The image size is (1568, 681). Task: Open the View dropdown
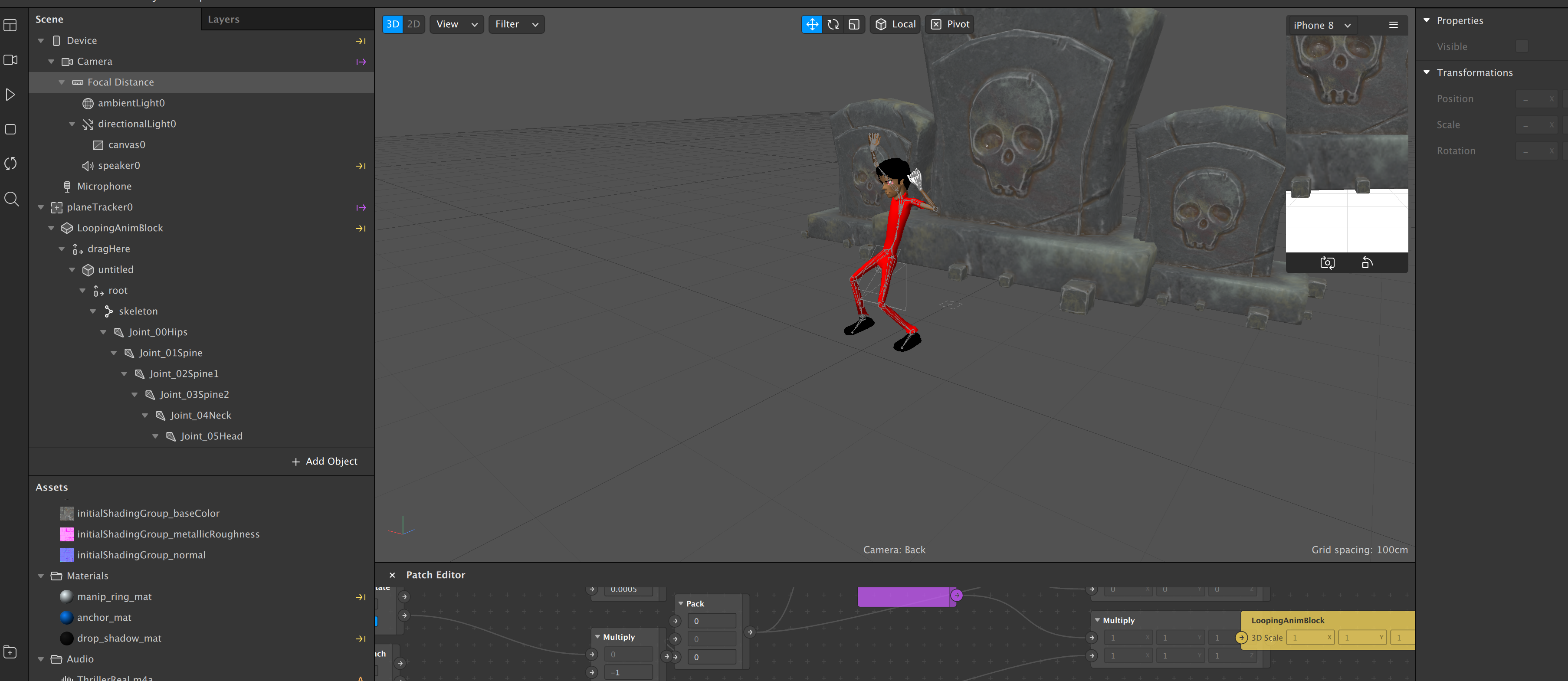click(456, 24)
